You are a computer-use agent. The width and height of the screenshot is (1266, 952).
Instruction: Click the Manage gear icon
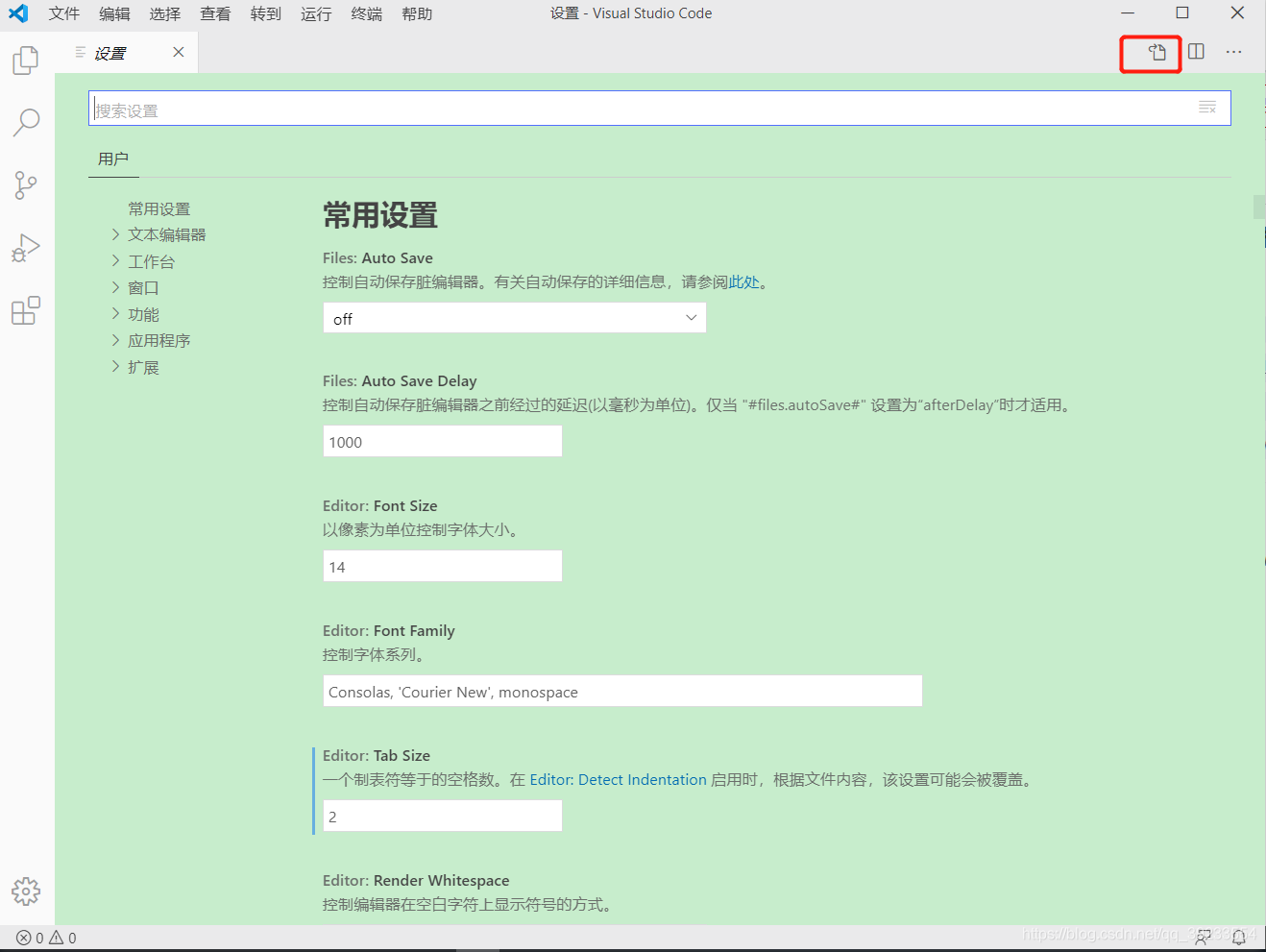26,891
